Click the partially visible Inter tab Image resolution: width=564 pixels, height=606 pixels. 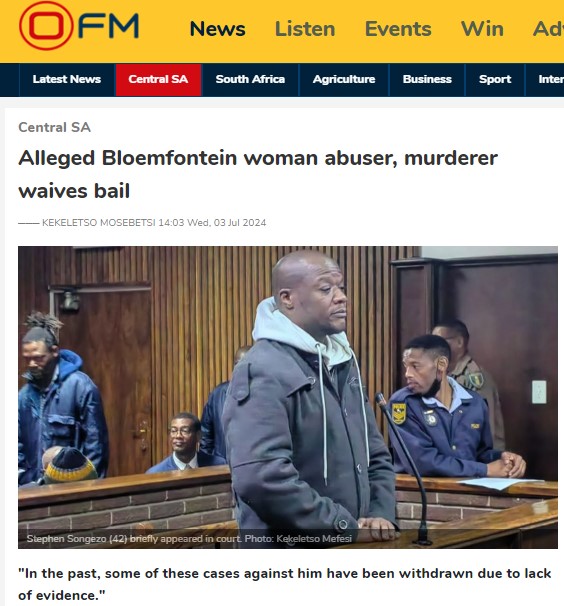coord(550,80)
